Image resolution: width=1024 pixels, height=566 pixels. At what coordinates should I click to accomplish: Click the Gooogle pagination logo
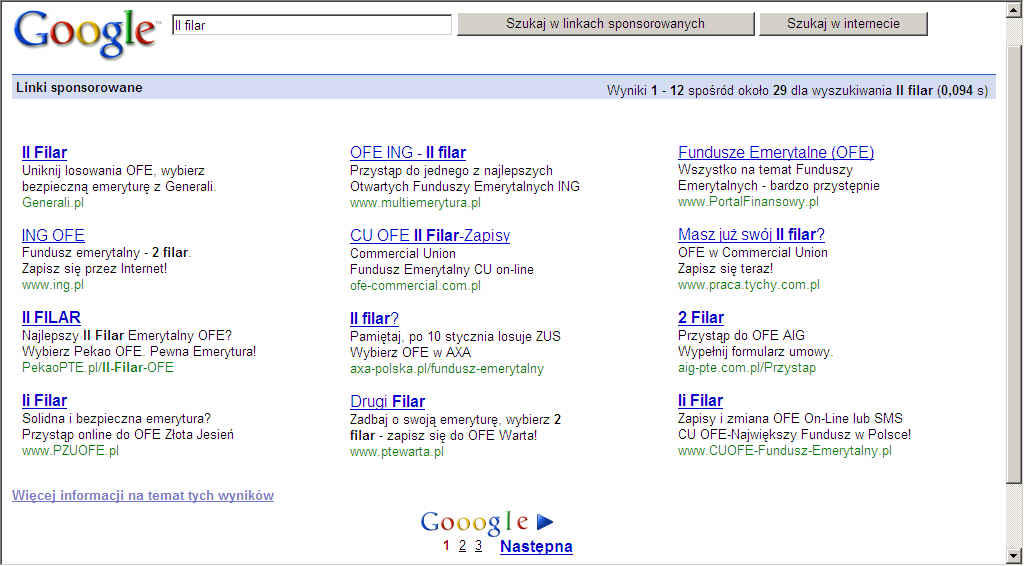coord(475,522)
